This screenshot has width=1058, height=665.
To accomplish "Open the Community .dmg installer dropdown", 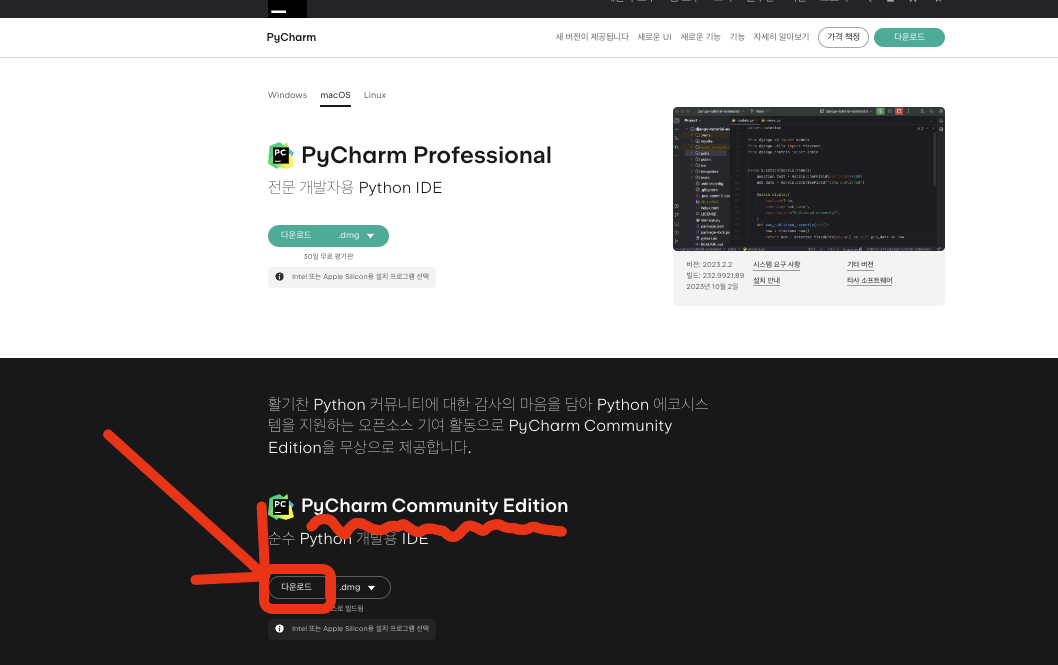I will [358, 587].
